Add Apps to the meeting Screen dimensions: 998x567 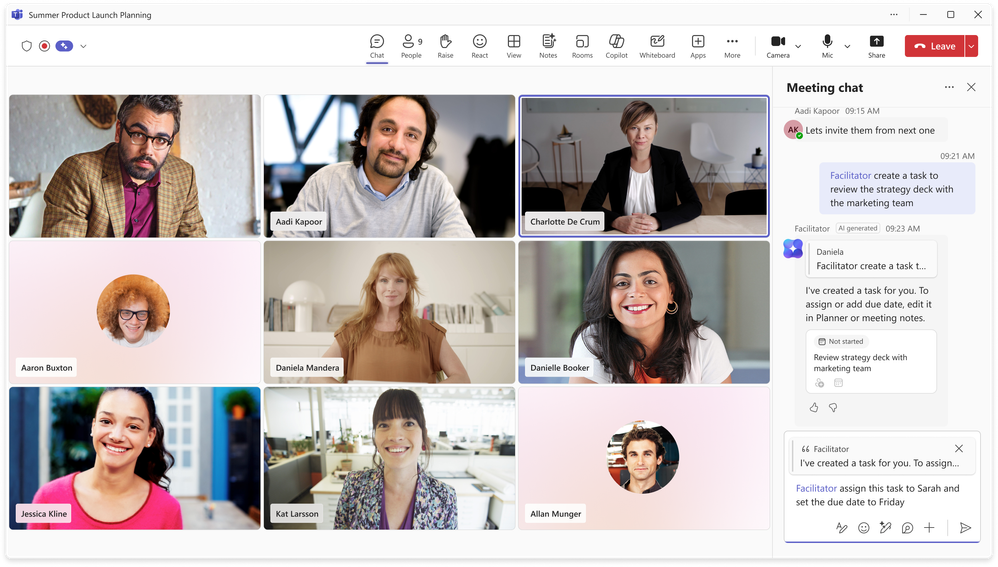point(698,46)
